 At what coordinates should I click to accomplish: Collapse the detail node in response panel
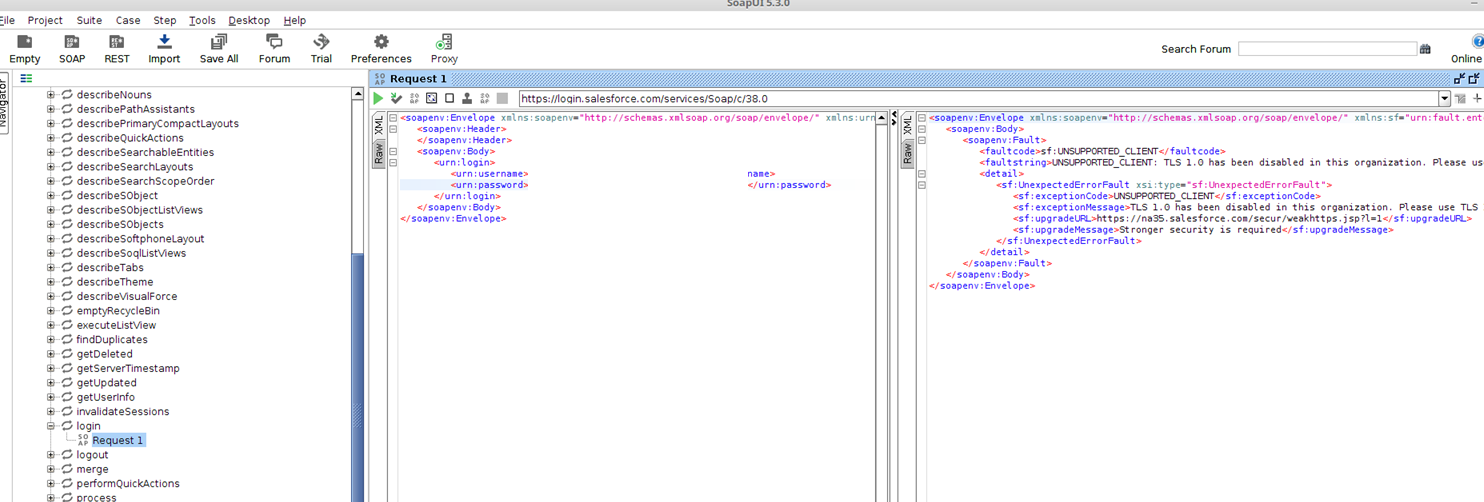point(922,174)
